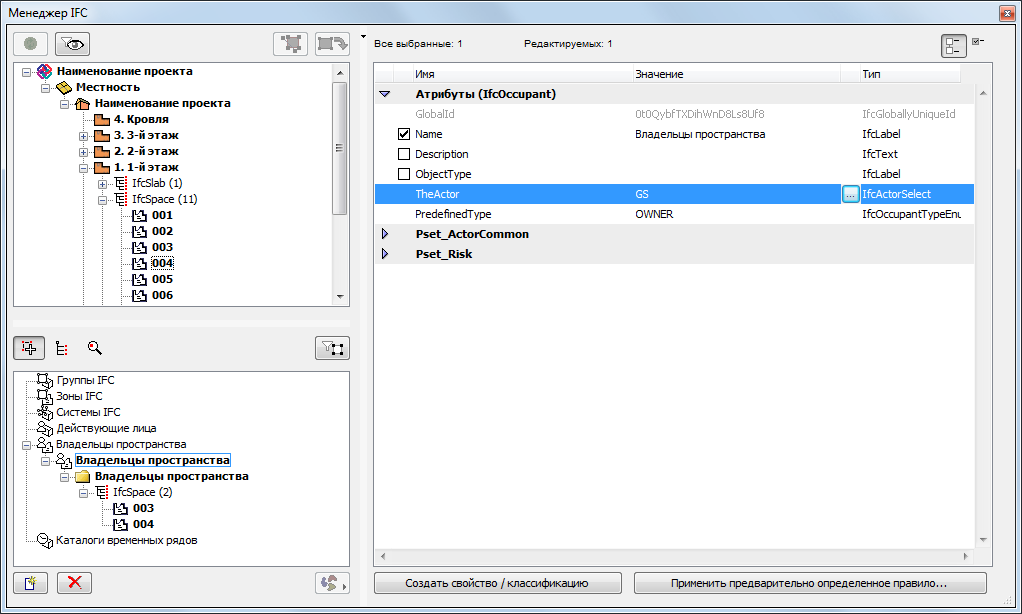Uncheck the Name attribute checkbox
The height and width of the screenshot is (614, 1022).
pyautogui.click(x=404, y=134)
